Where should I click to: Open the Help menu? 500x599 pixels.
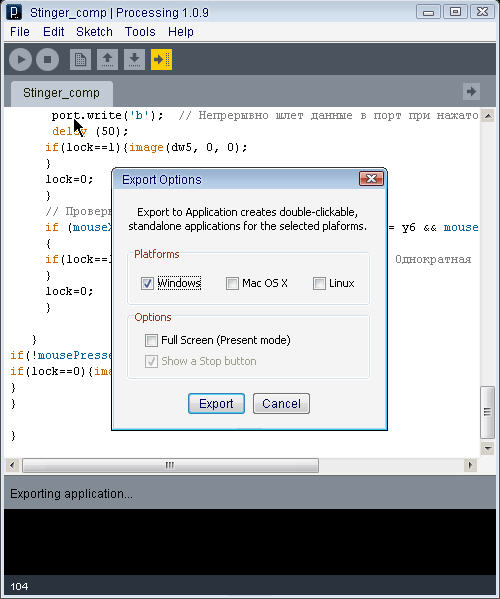pos(181,32)
